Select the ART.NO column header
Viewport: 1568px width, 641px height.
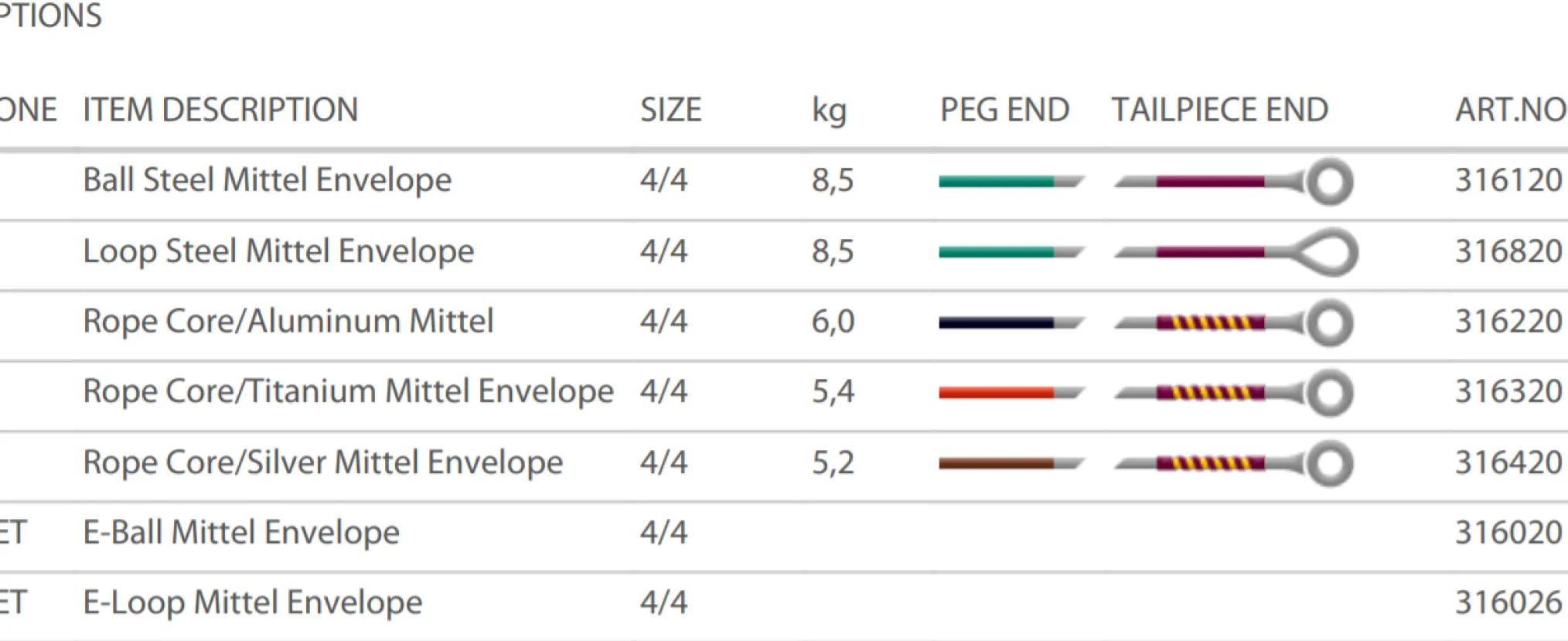click(x=1510, y=110)
